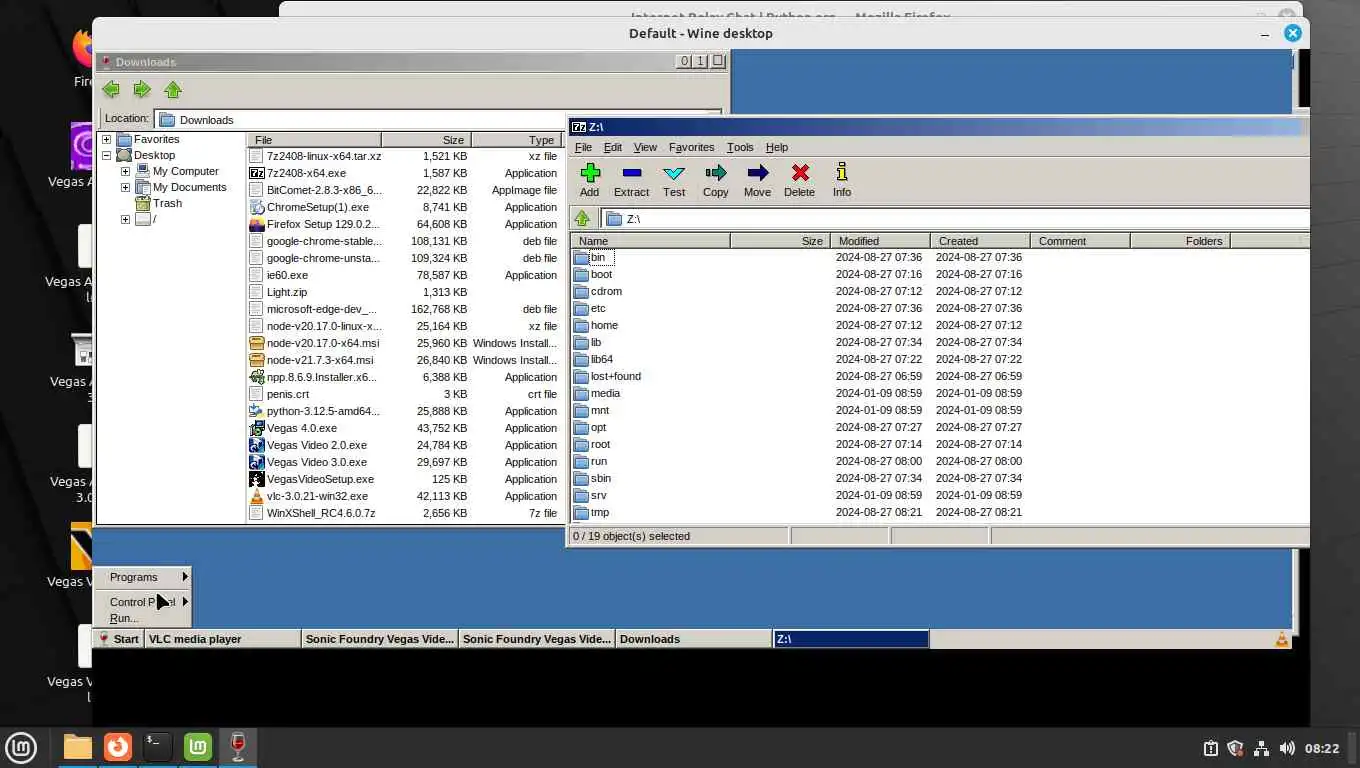Screen dimensions: 1360x768
Task: Click the clock in the system tray
Action: tap(1321, 748)
